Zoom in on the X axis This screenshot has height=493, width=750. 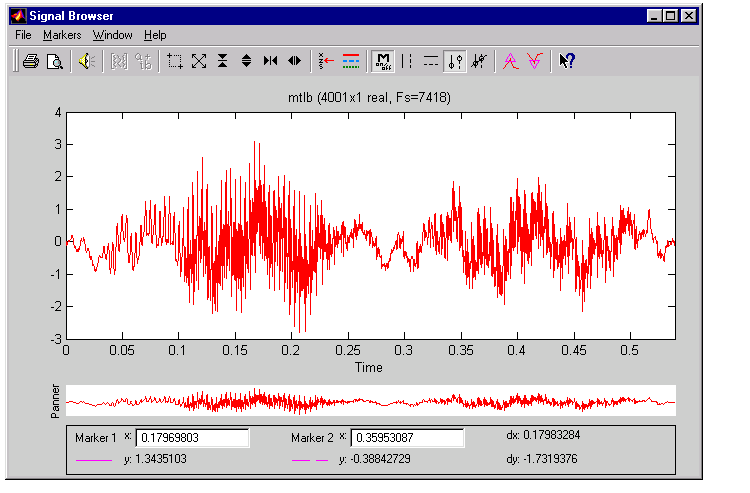click(x=270, y=61)
